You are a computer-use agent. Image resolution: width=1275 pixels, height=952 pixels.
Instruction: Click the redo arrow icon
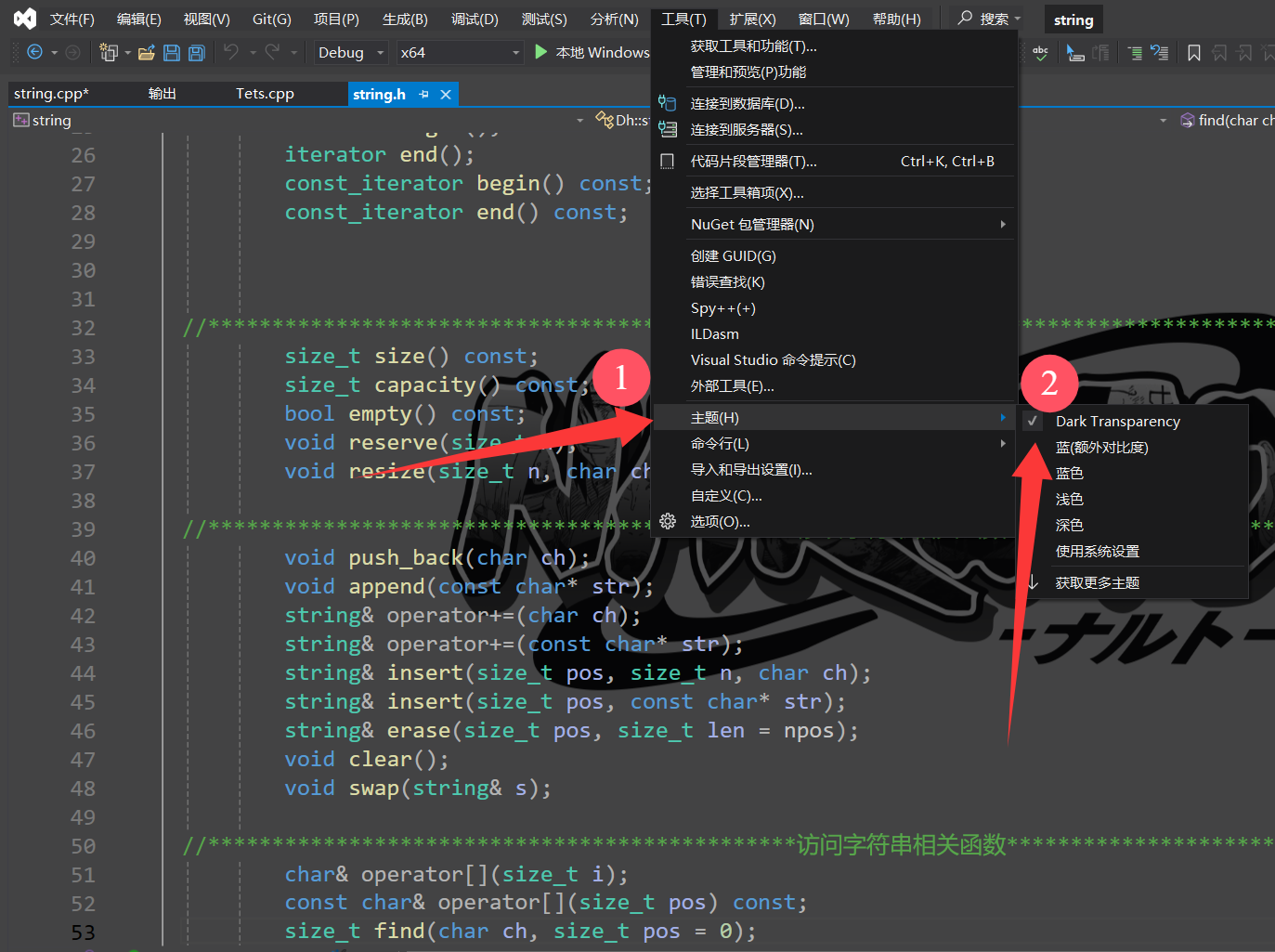coord(272,52)
